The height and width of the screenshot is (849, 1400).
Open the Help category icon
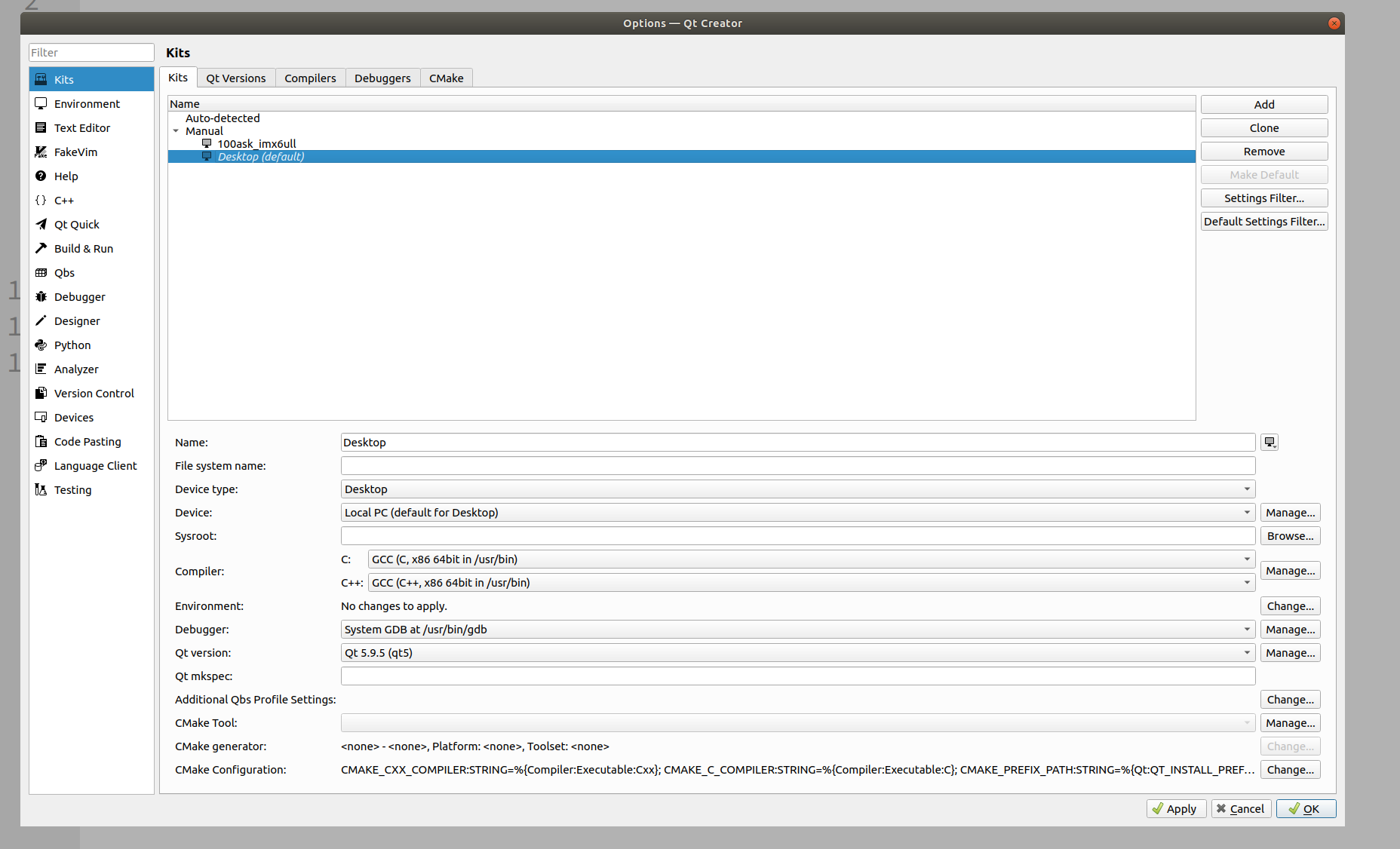41,176
